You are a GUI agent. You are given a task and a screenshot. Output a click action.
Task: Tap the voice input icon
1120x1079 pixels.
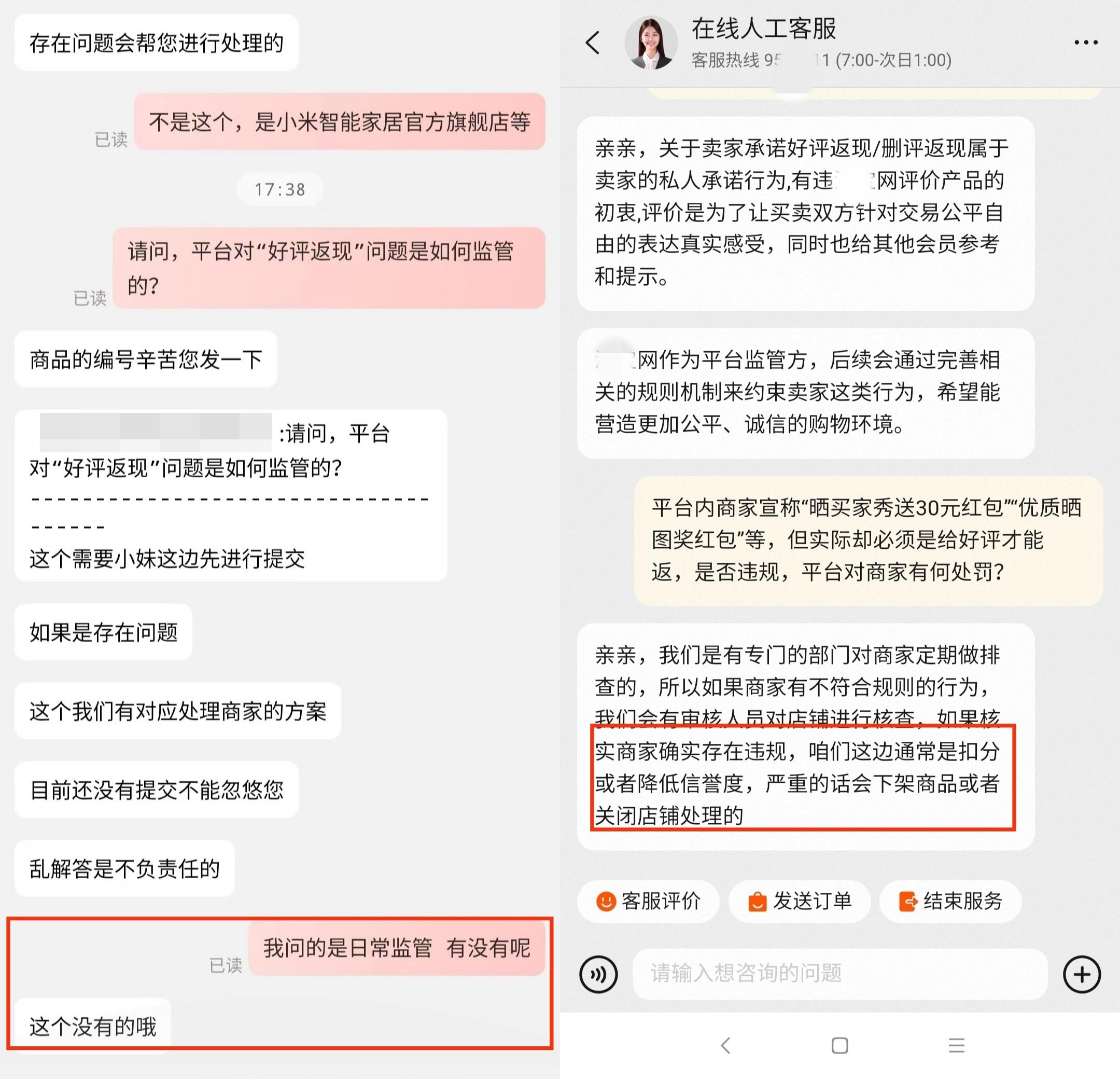point(598,974)
